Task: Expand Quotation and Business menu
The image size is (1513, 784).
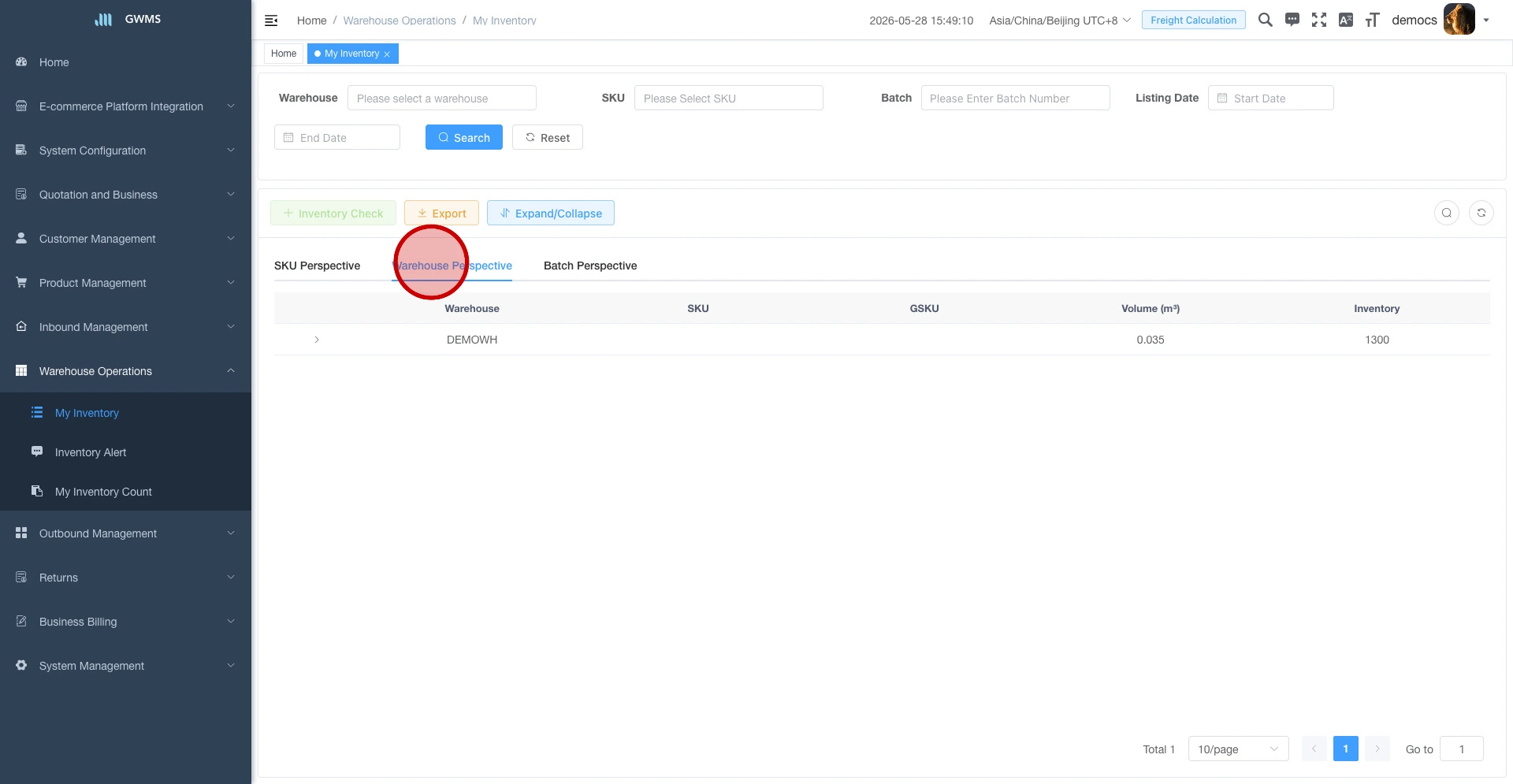Action: click(125, 195)
